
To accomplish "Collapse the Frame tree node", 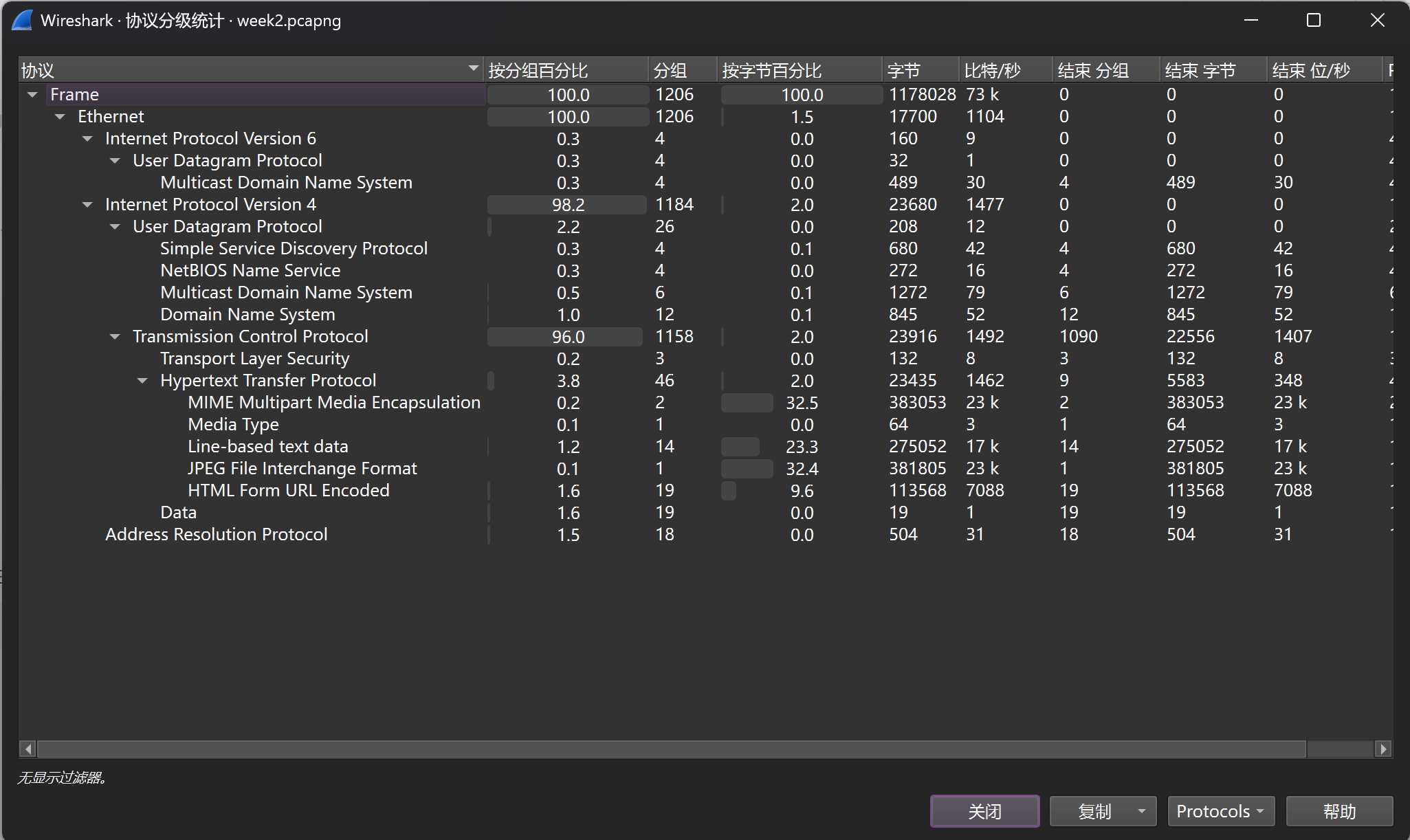I will point(32,95).
